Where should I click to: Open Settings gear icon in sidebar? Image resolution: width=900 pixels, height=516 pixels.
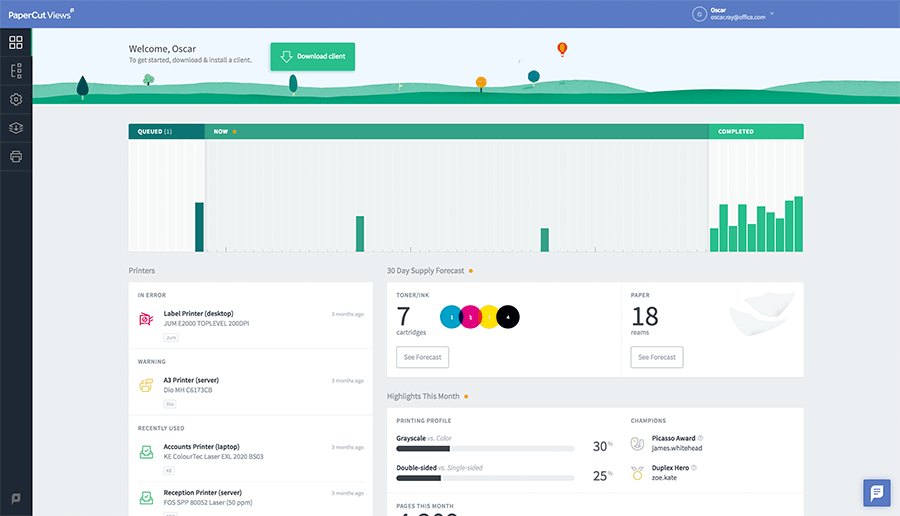coord(16,100)
